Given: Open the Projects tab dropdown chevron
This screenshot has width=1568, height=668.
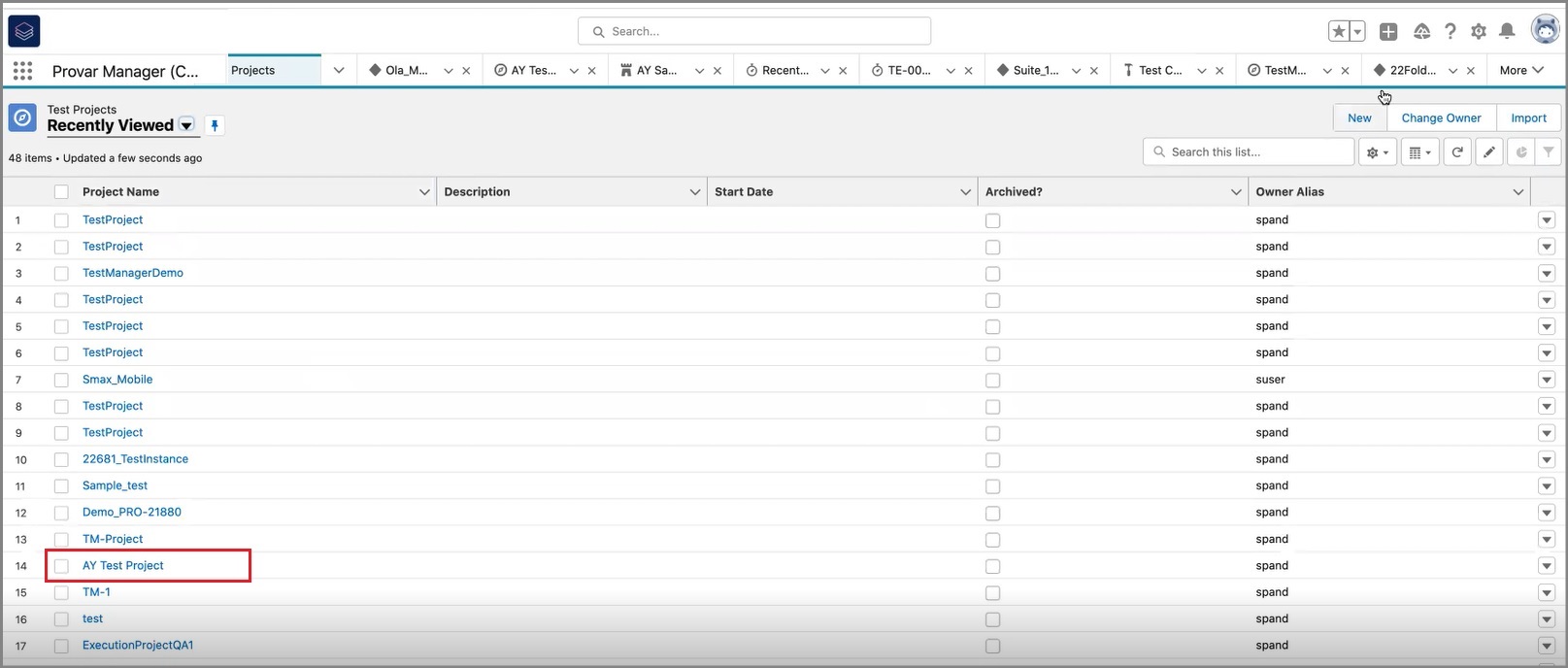Looking at the screenshot, I should point(339,71).
